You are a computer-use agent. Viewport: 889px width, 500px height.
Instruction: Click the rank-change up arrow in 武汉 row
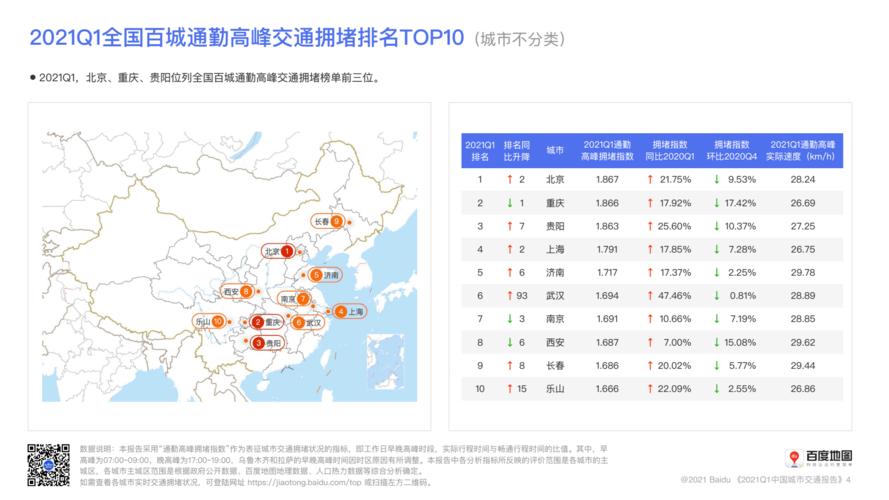click(x=510, y=295)
